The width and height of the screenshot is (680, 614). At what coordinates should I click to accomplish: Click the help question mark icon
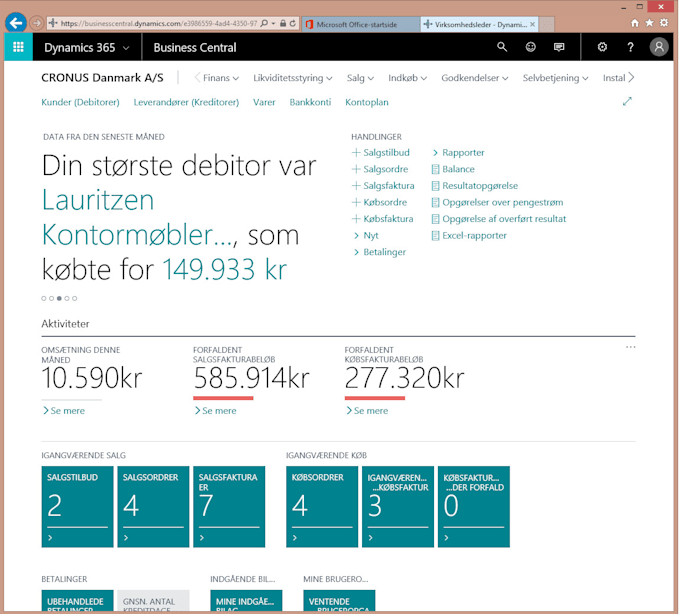[630, 47]
